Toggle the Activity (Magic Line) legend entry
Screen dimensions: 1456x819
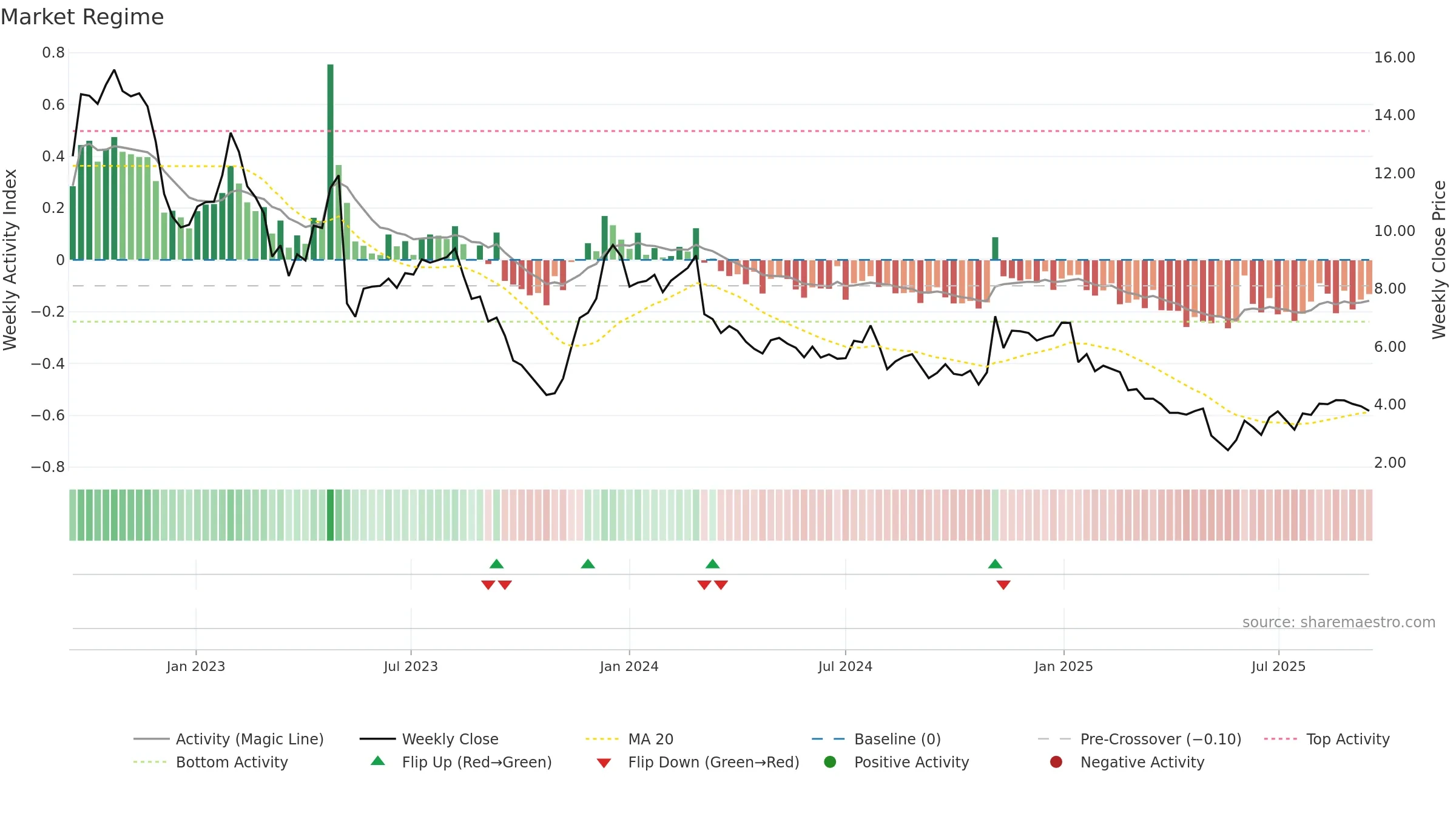tap(229, 739)
